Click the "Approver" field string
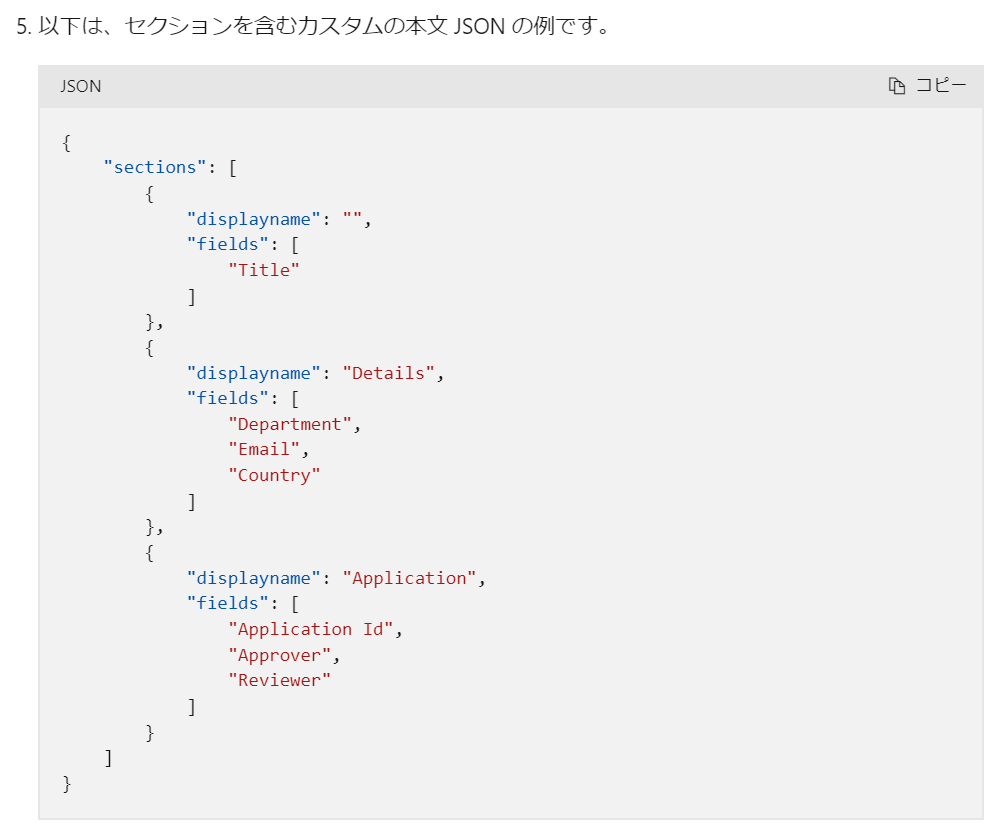Viewport: 997px width, 834px height. [280, 655]
